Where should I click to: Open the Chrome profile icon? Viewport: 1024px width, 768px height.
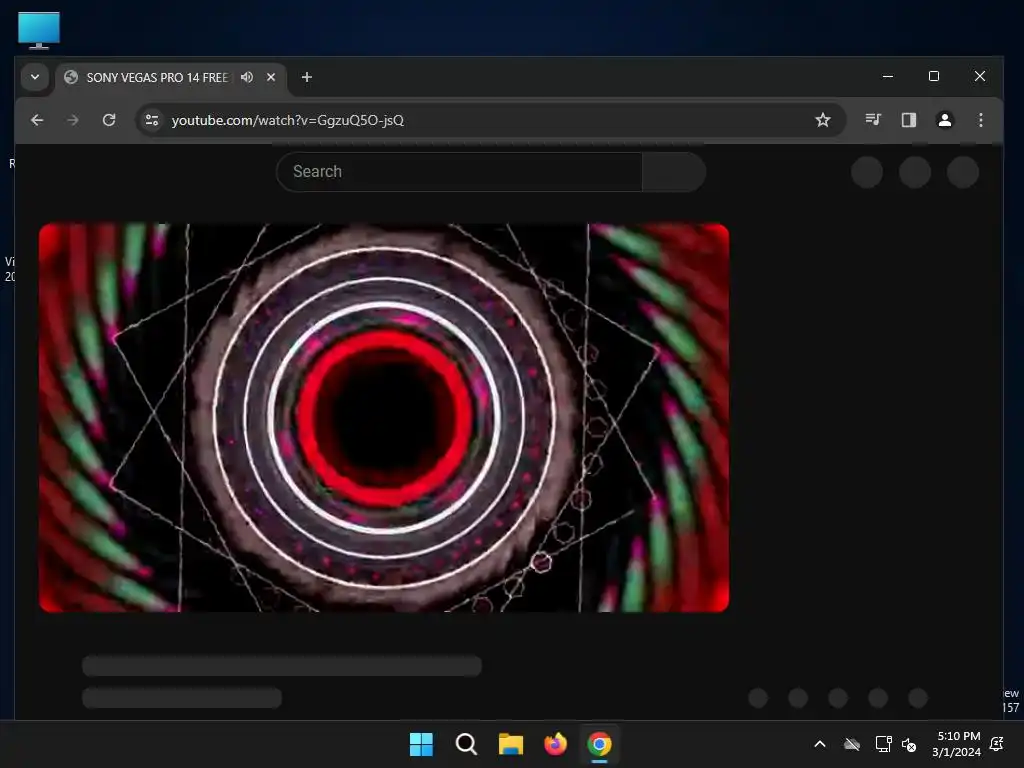[x=944, y=120]
